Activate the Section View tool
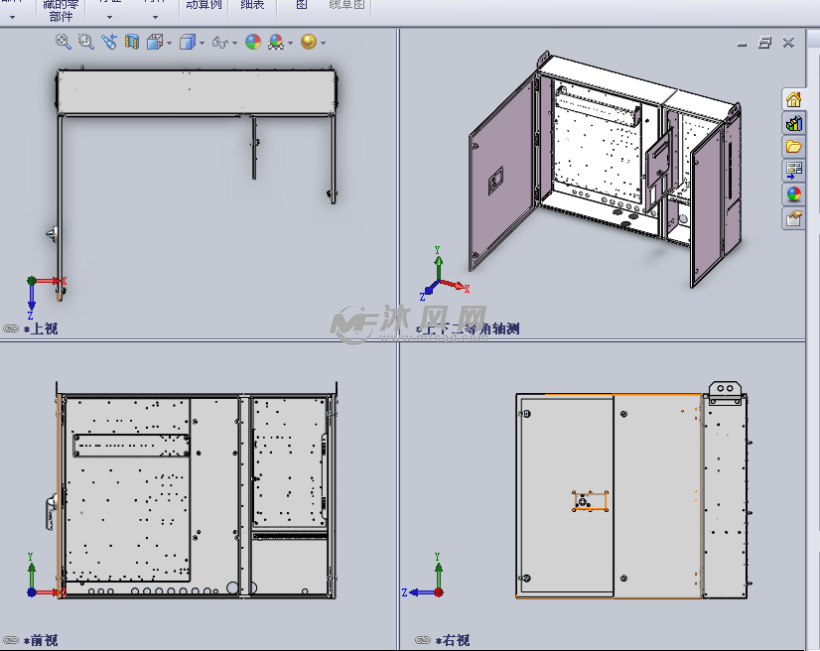The height and width of the screenshot is (651, 820). coord(131,42)
